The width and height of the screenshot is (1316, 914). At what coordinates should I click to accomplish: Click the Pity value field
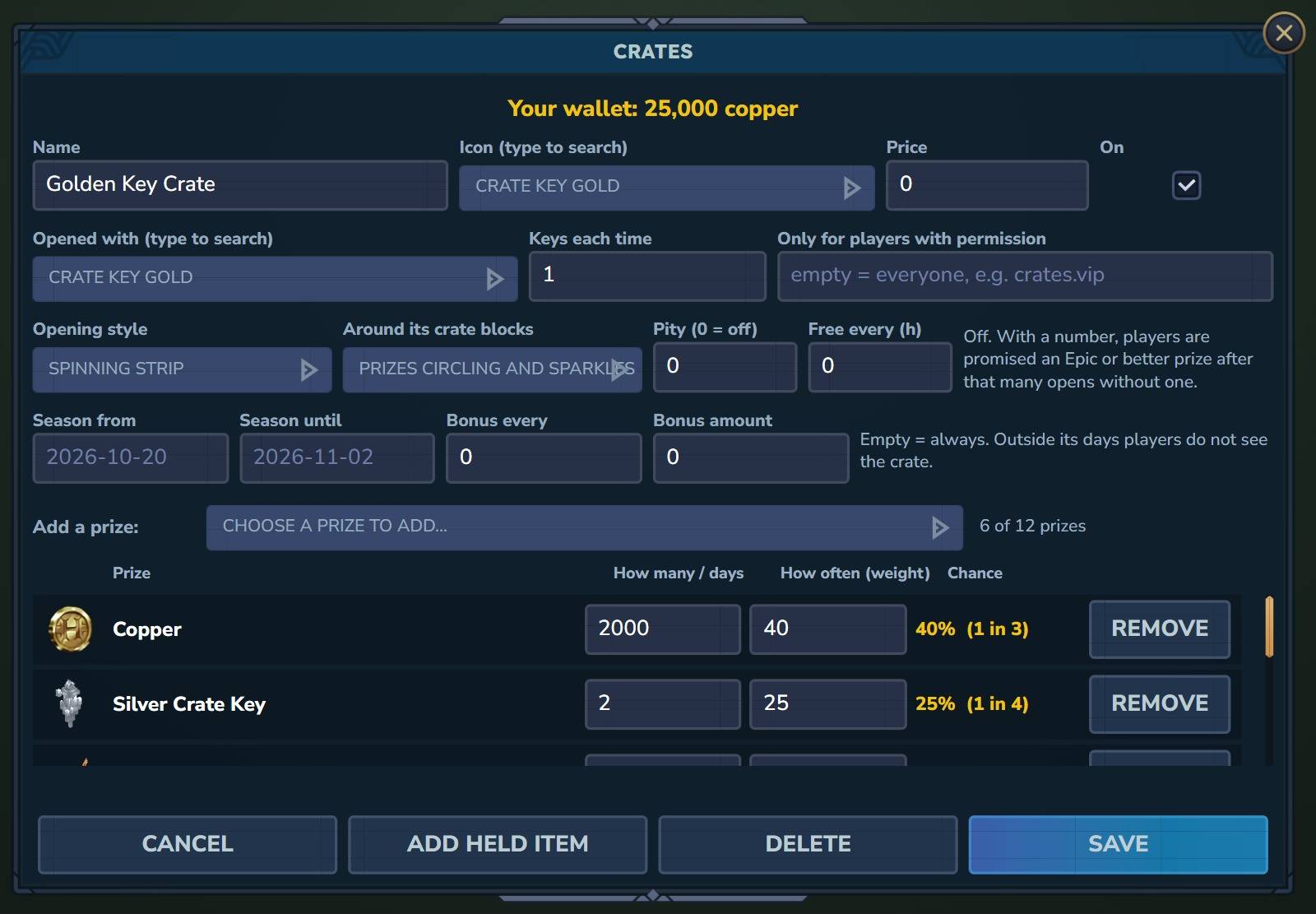coord(725,367)
